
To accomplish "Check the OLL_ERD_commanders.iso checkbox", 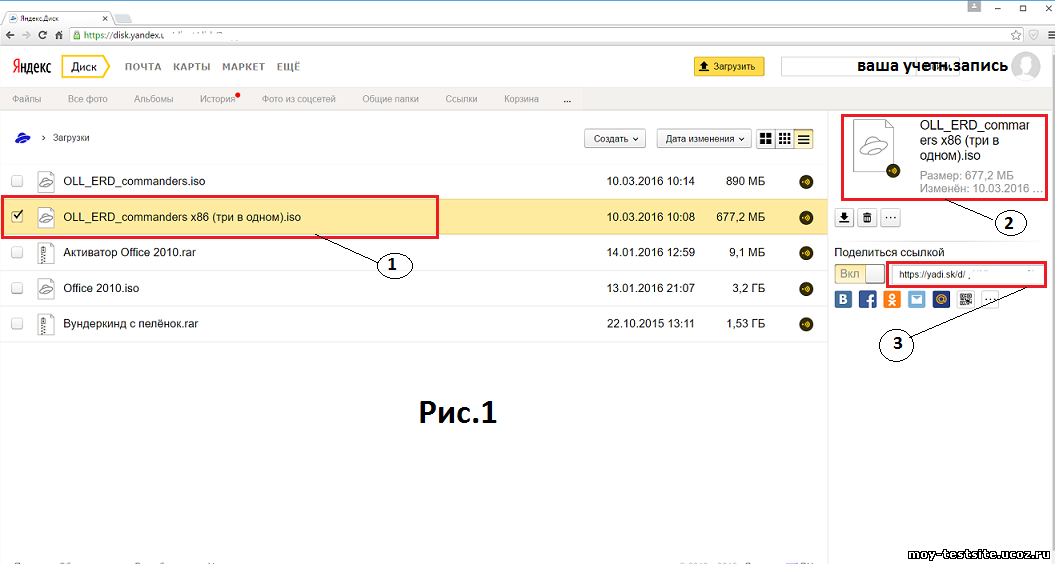I will 17,181.
